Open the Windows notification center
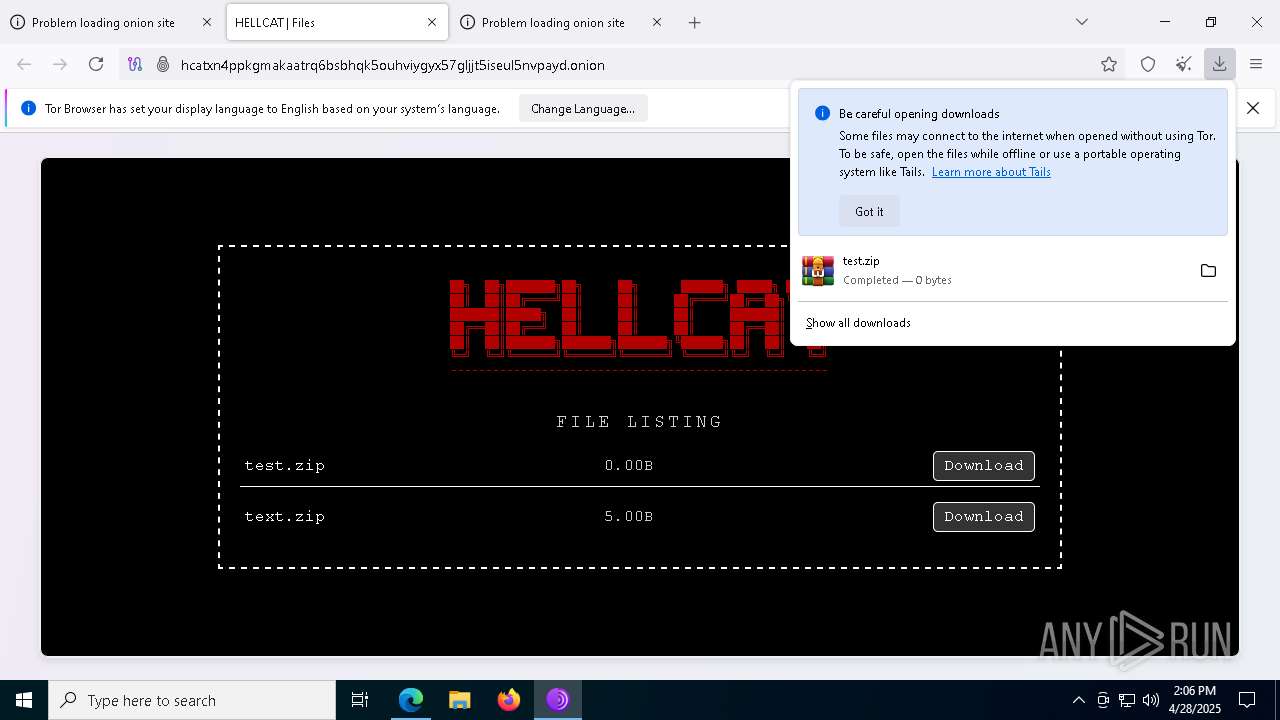Viewport: 1280px width, 720px height. (x=1247, y=700)
